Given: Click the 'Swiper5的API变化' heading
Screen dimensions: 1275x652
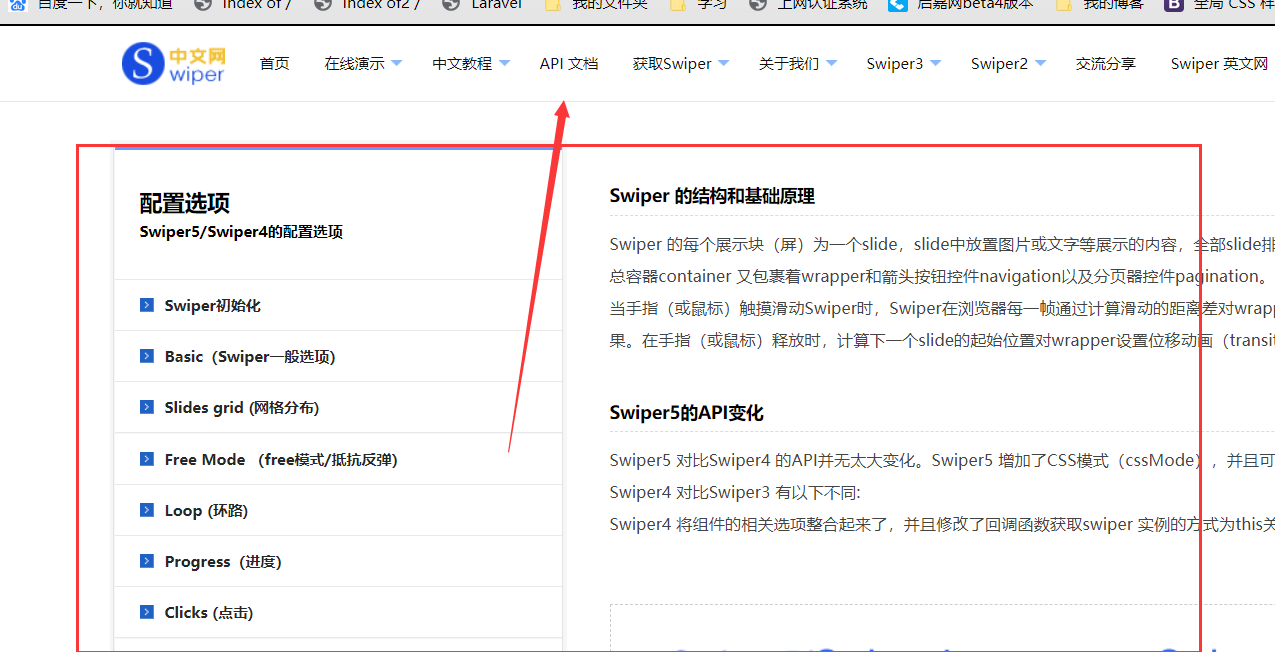Looking at the screenshot, I should (x=686, y=413).
